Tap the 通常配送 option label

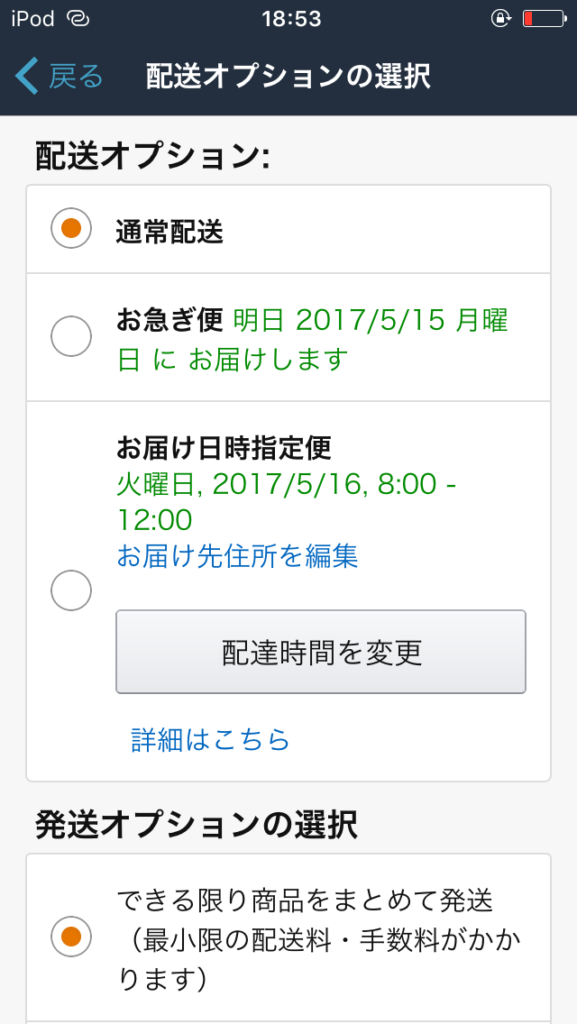170,231
